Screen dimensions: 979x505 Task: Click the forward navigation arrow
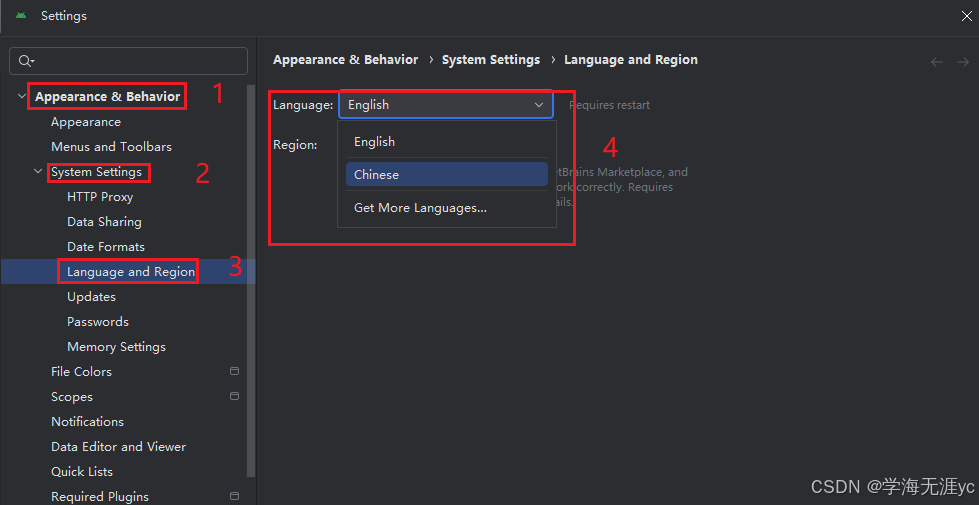963,61
